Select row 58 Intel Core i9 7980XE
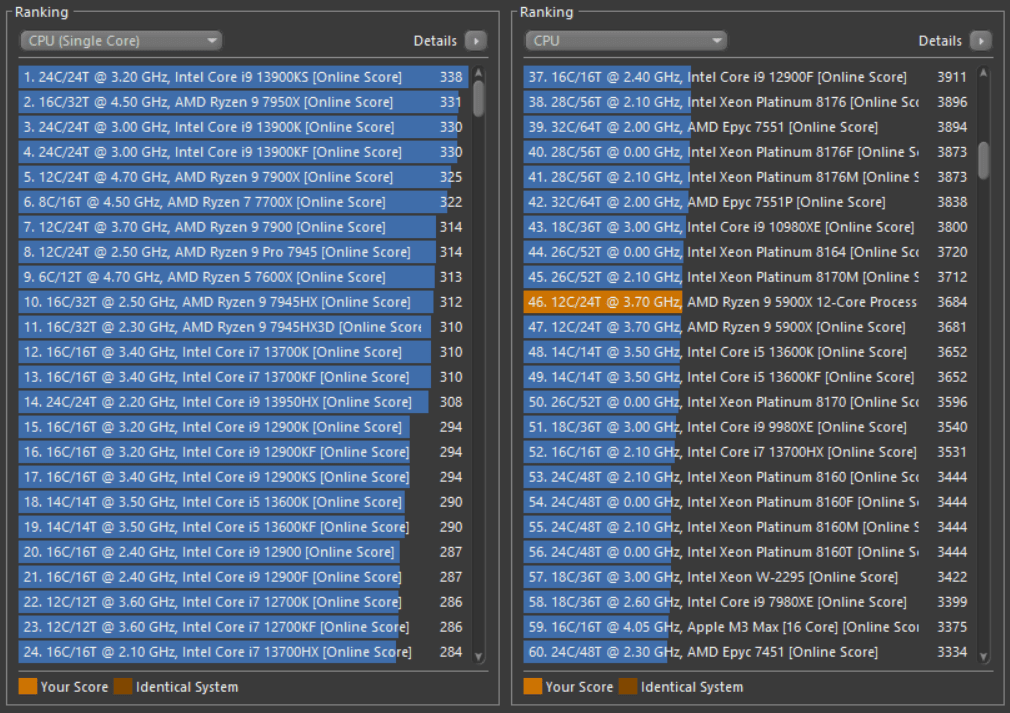1010x713 pixels. [x=748, y=602]
